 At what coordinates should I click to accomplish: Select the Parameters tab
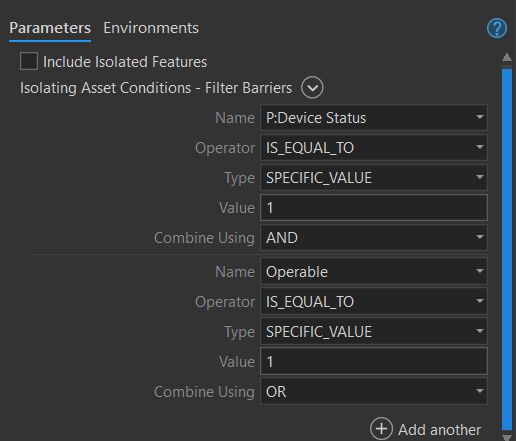pos(50,28)
